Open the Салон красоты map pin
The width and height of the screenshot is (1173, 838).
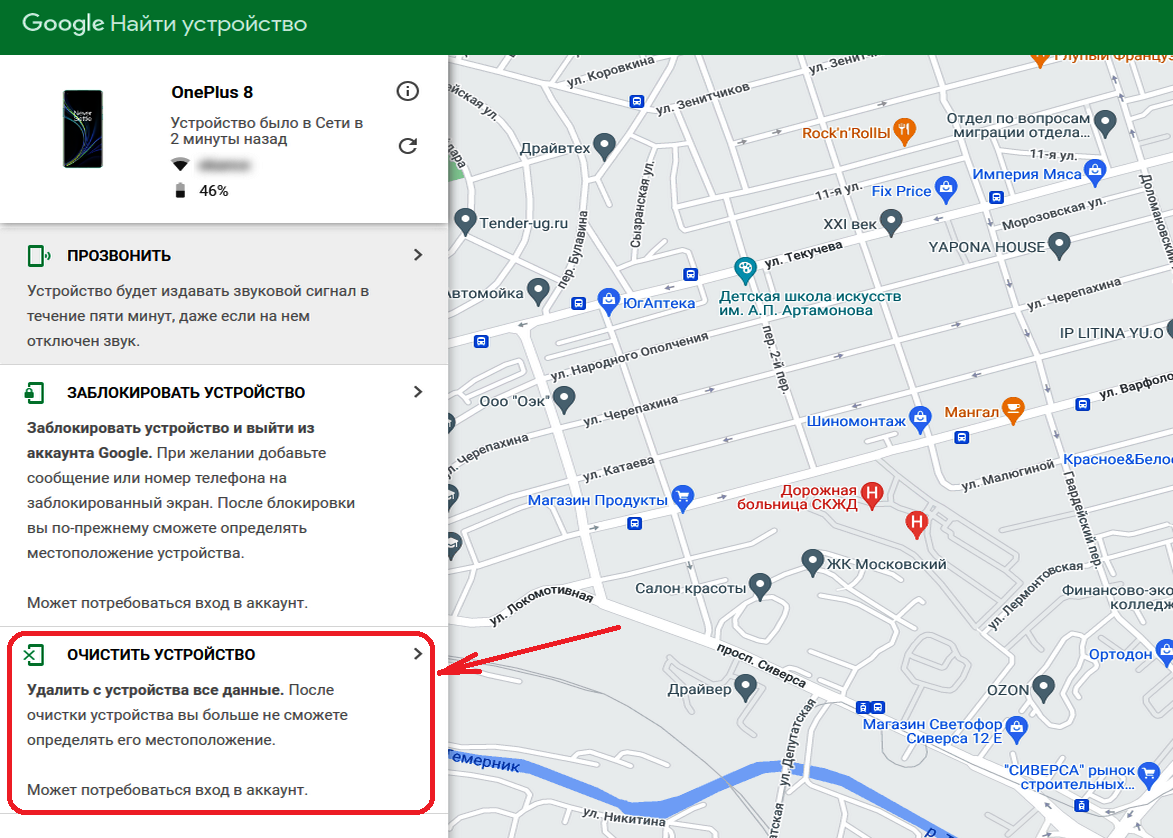(759, 586)
